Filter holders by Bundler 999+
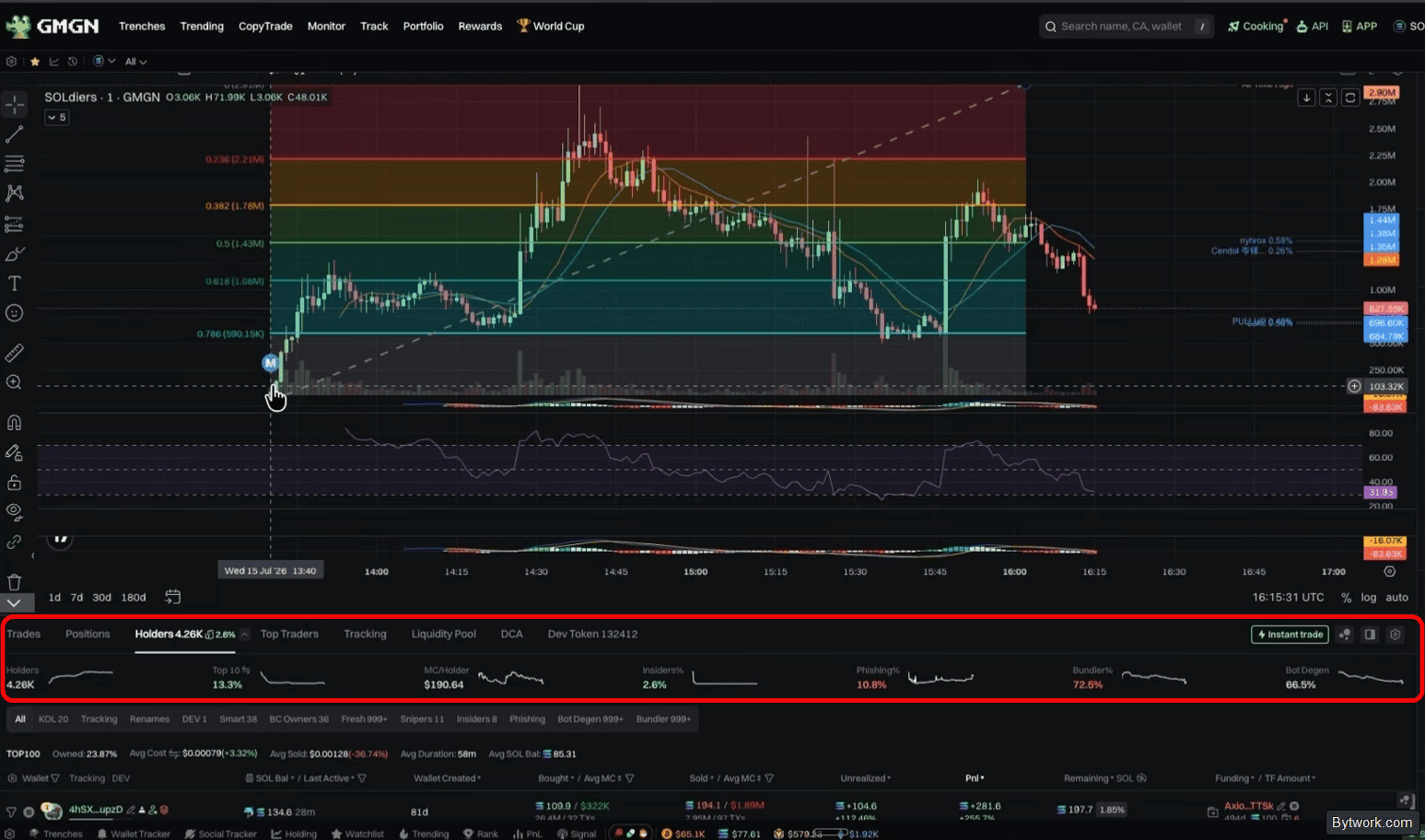 pos(663,719)
